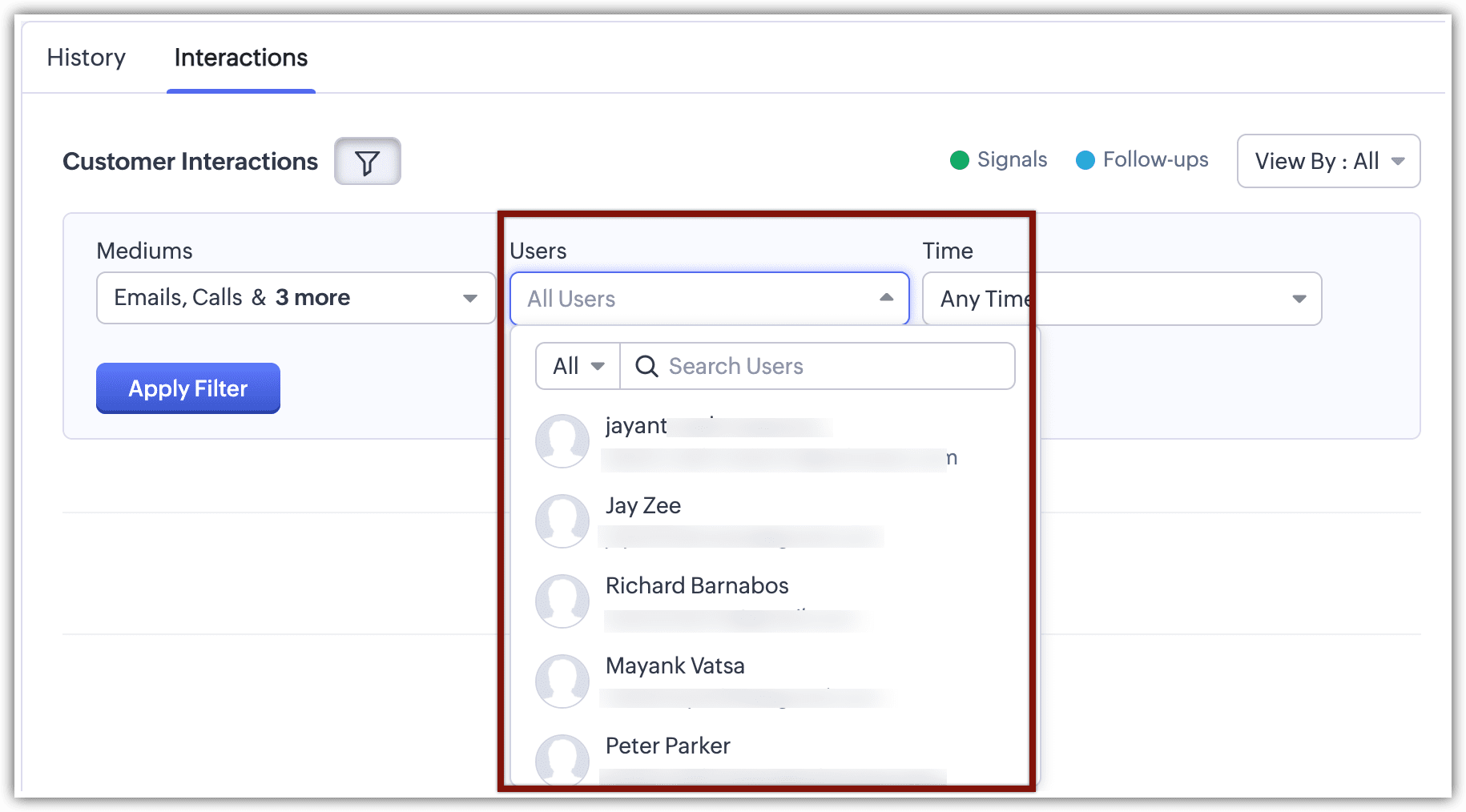Click the blue Follow-ups dot
1466x812 pixels.
[x=1085, y=160]
